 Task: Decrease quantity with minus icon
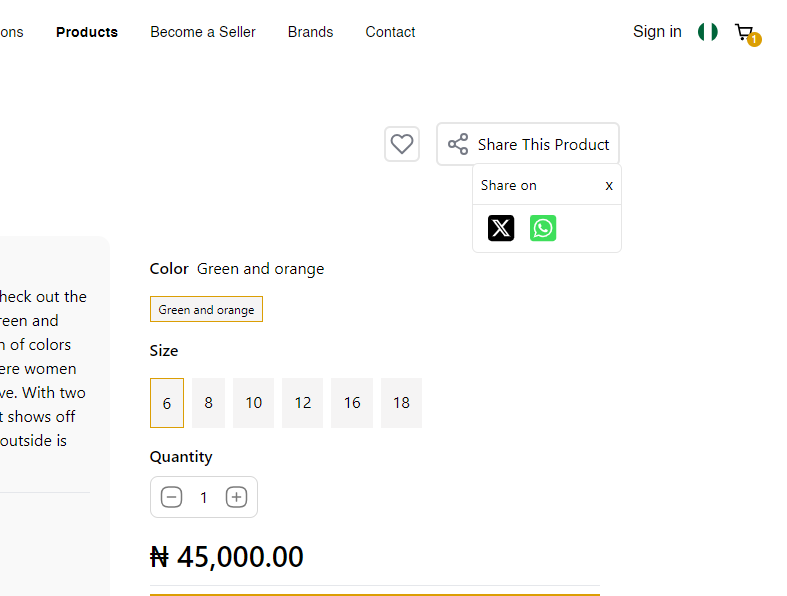click(172, 497)
